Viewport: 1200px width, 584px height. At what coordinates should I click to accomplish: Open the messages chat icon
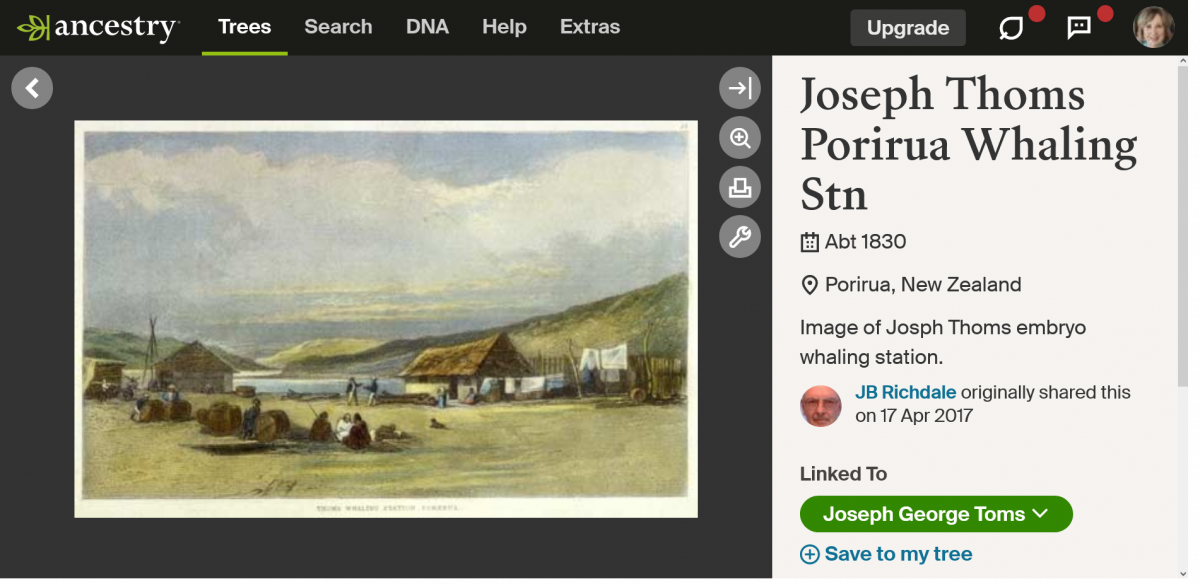(x=1079, y=28)
